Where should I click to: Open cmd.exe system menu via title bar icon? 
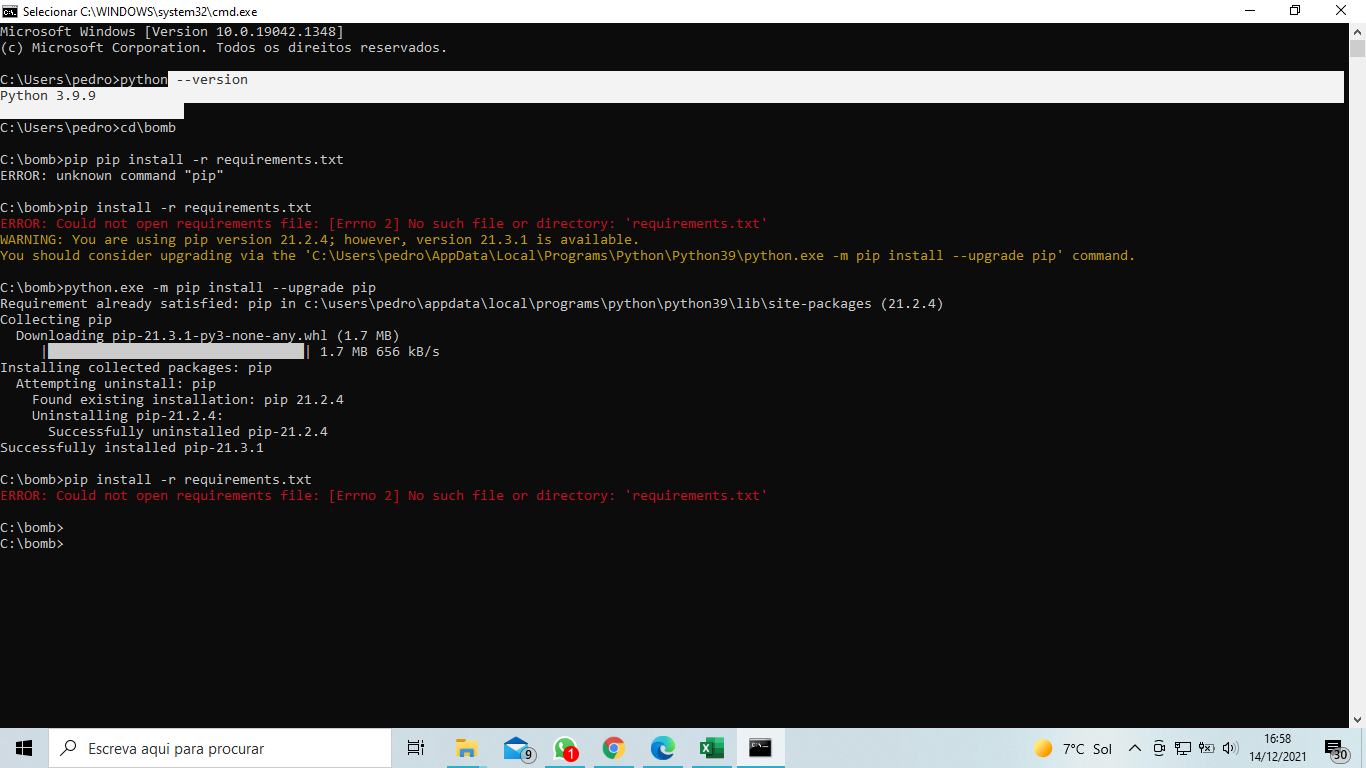tap(10, 11)
